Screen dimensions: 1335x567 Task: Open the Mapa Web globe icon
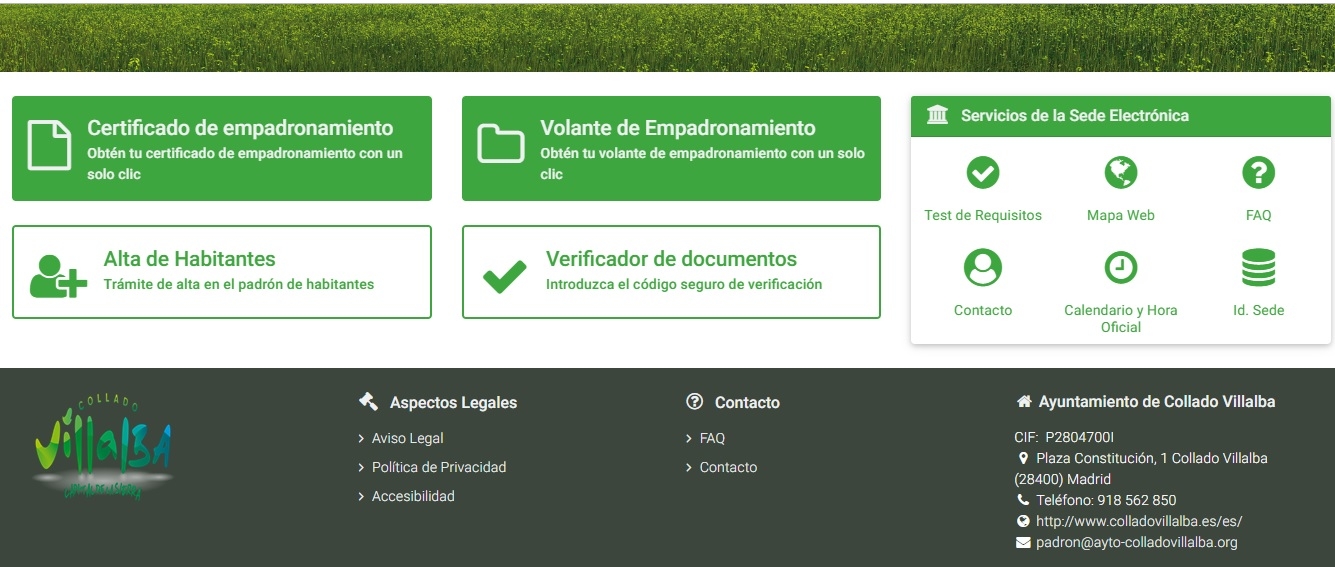(1120, 173)
